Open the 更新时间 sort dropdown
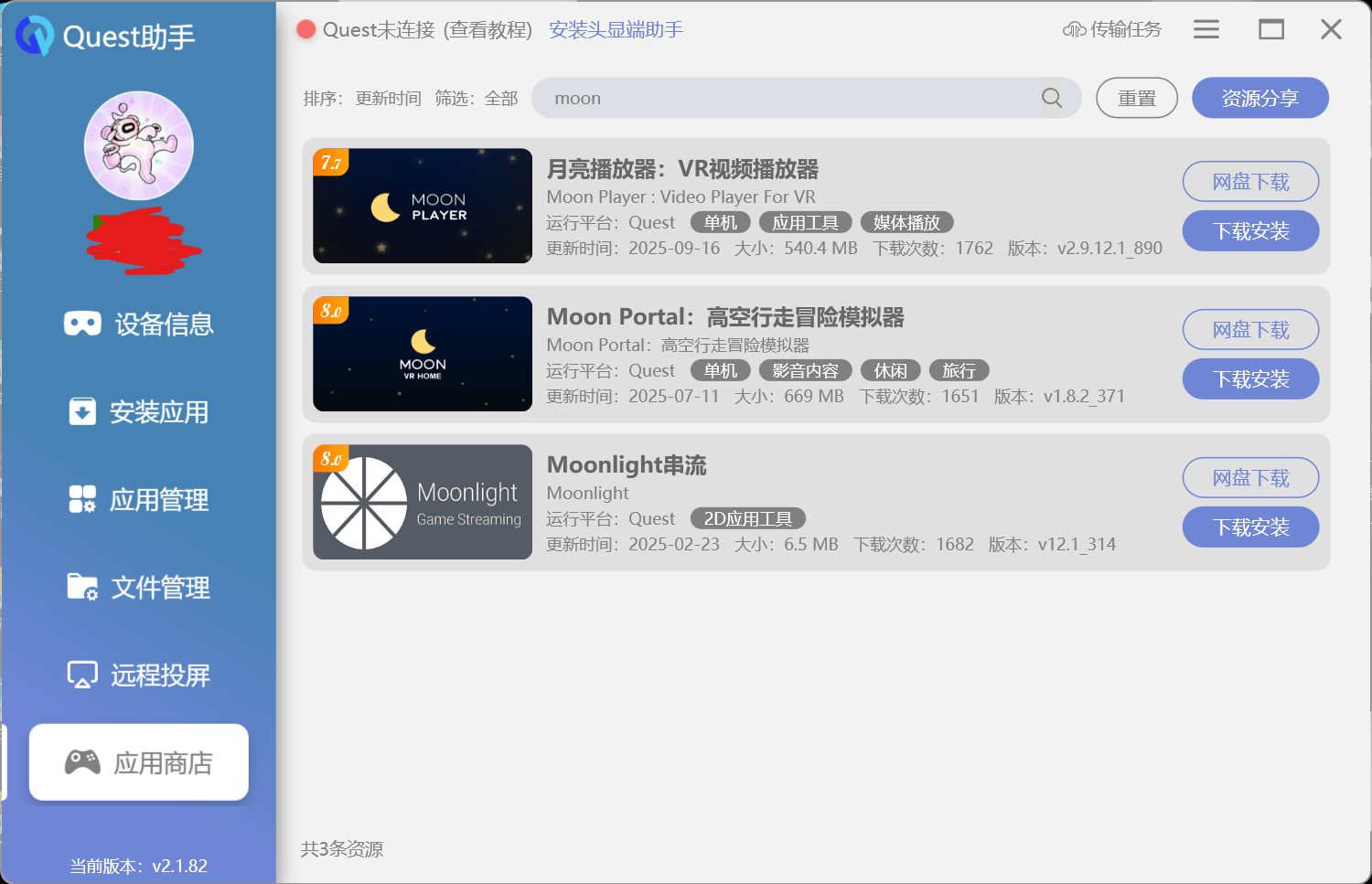Screen dimensions: 1372x884 (388, 98)
